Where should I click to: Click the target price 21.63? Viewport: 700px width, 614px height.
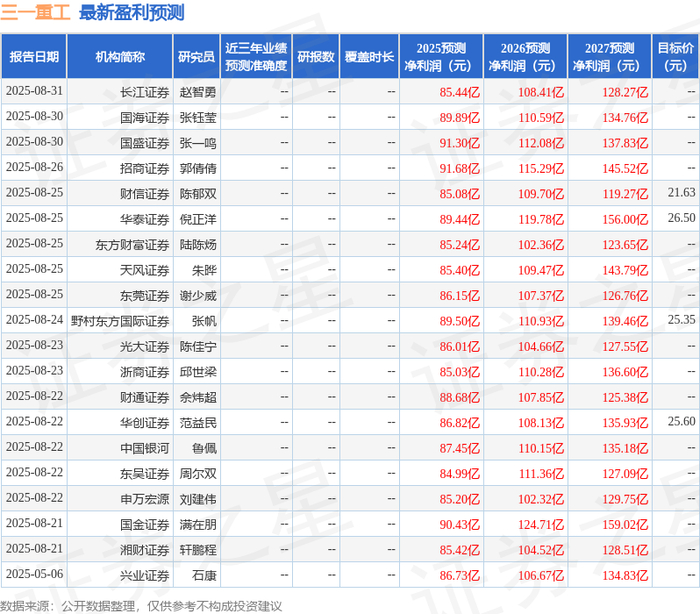(x=681, y=192)
